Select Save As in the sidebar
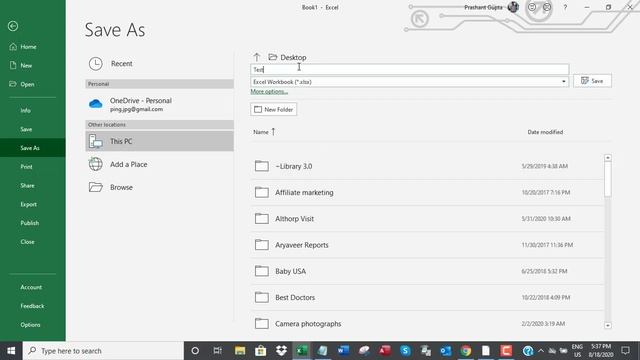The width and height of the screenshot is (640, 360). (33, 148)
